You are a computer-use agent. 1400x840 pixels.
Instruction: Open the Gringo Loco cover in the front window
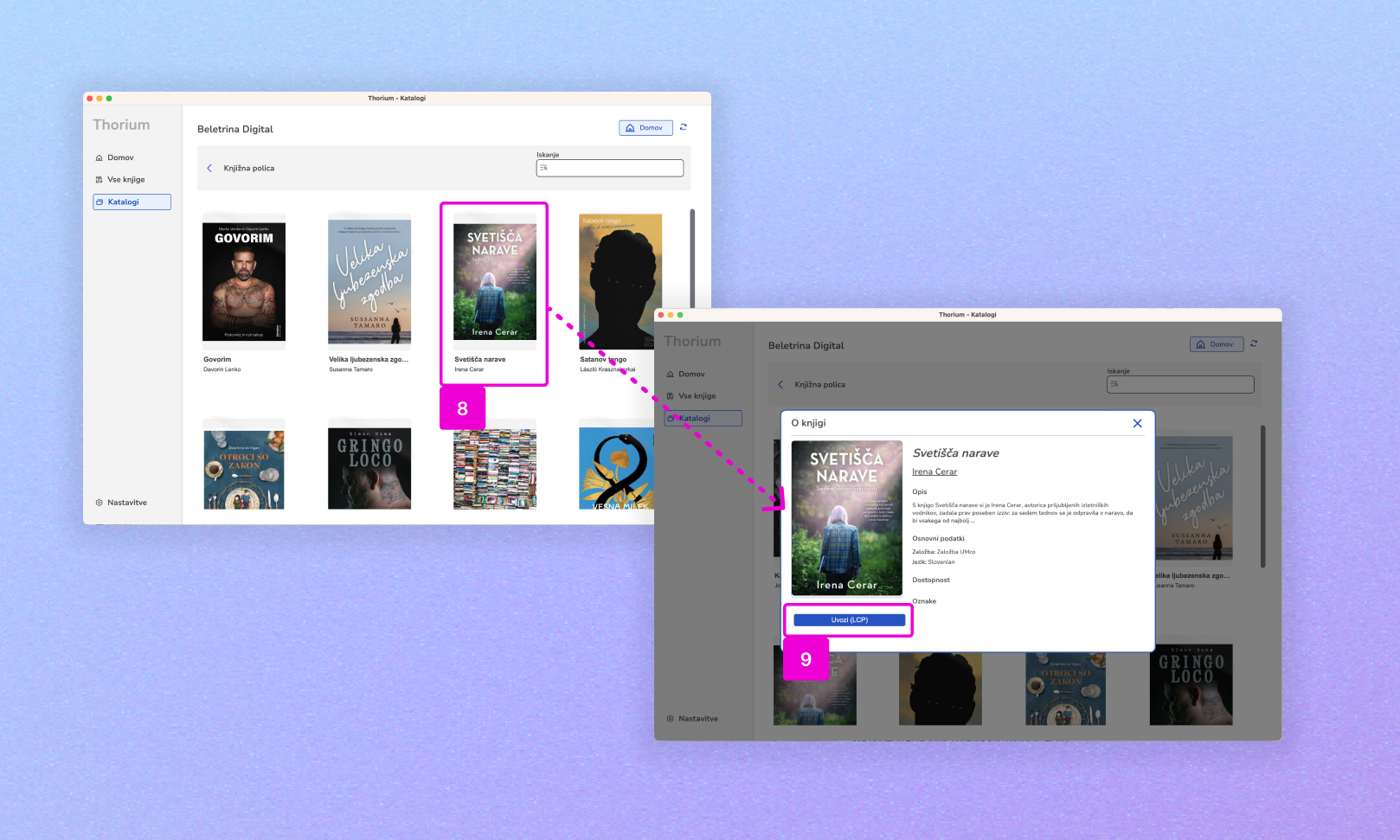[x=1191, y=684]
